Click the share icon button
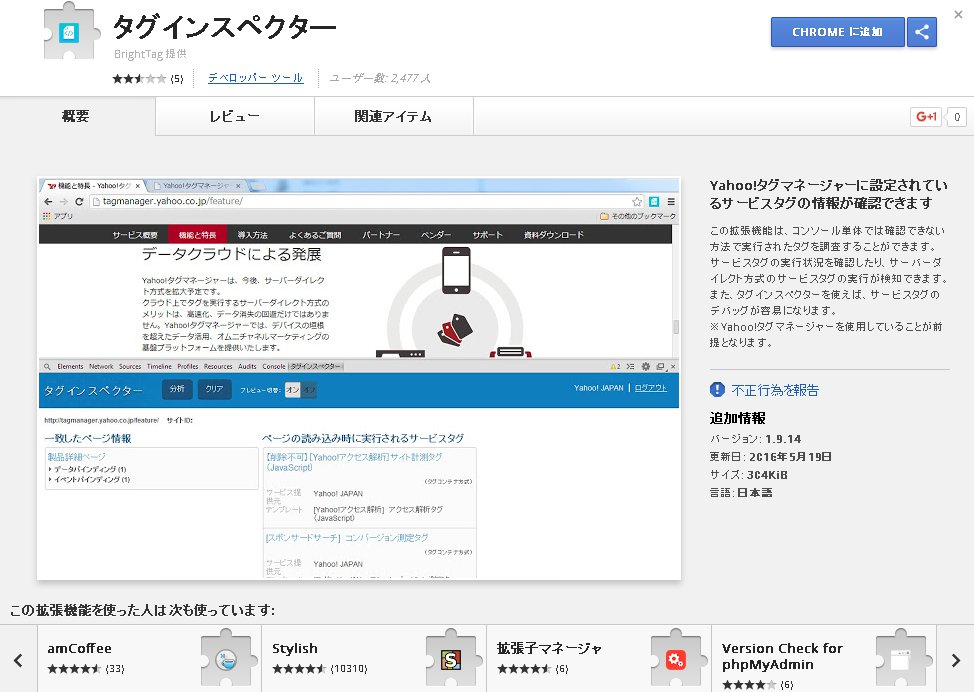Image resolution: width=974 pixels, height=692 pixels. pos(922,32)
